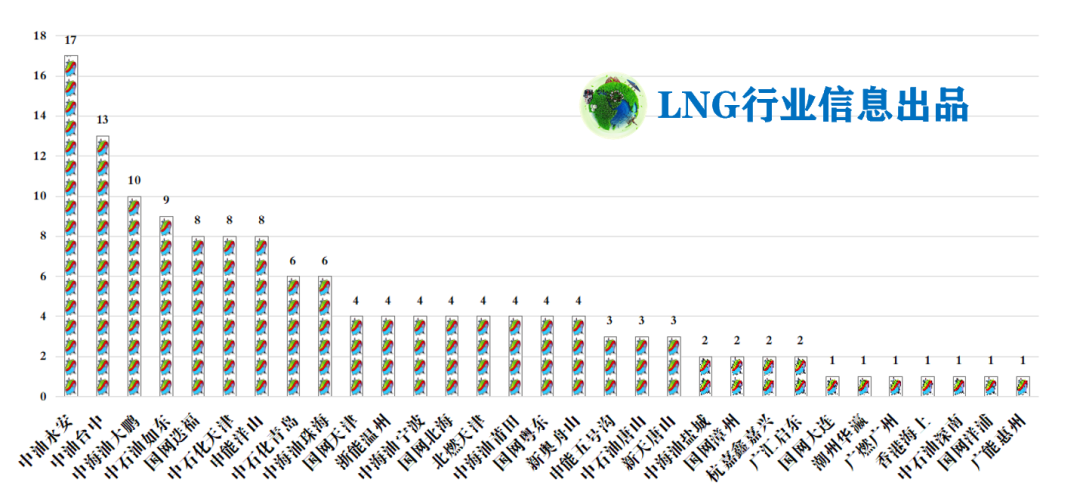This screenshot has width=1080, height=504.
Task: Click the globe logo beside LNG行业信息出品
Action: point(613,106)
